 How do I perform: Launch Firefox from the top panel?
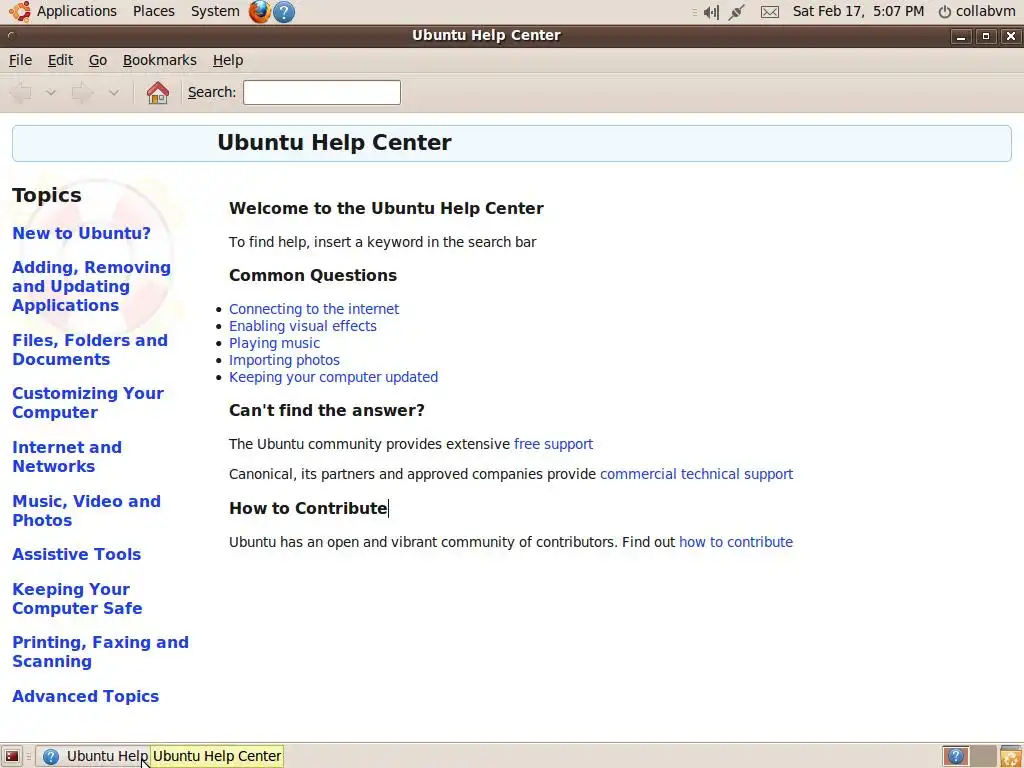[x=259, y=11]
